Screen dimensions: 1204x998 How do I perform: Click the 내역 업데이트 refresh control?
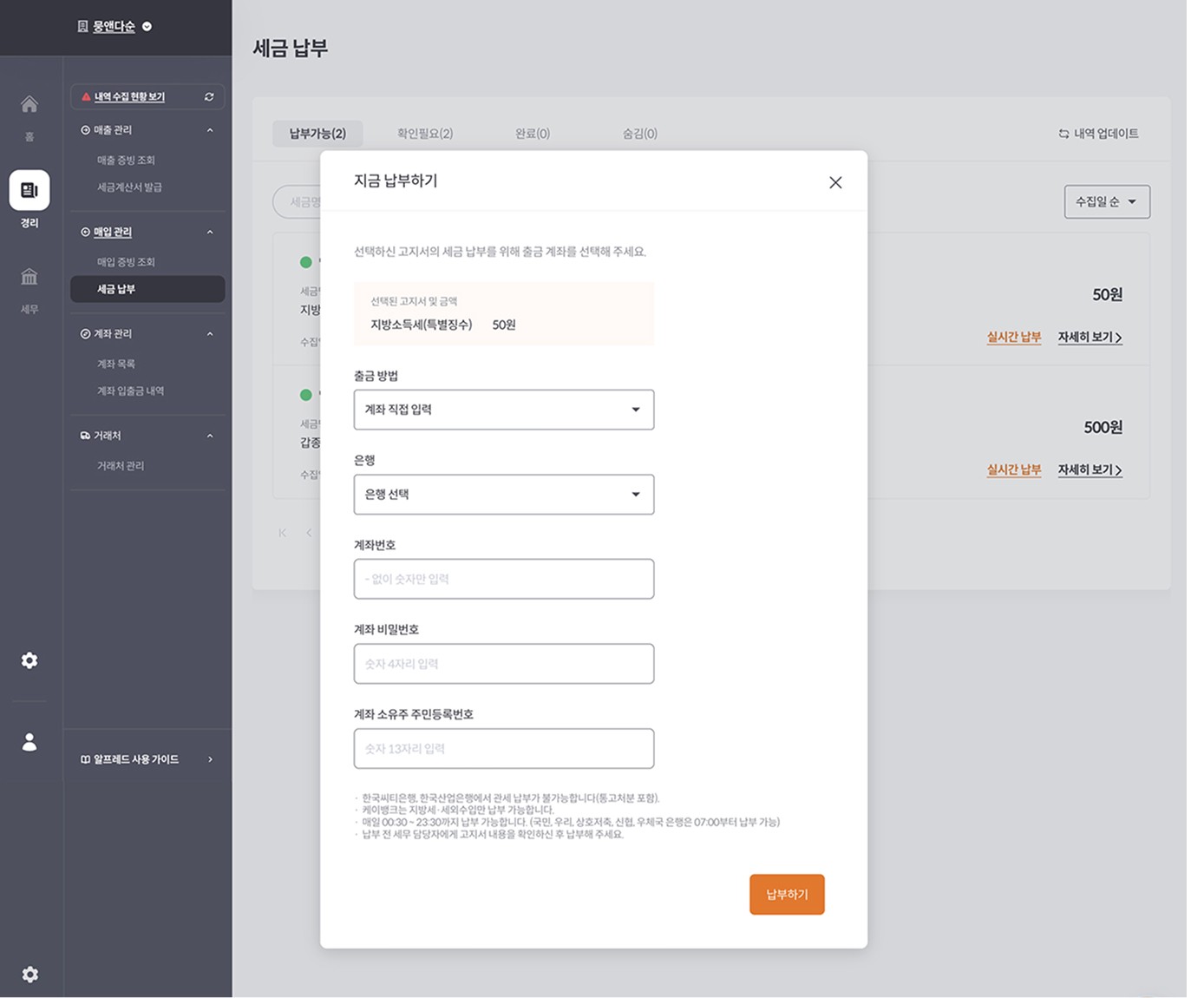[x=1100, y=133]
